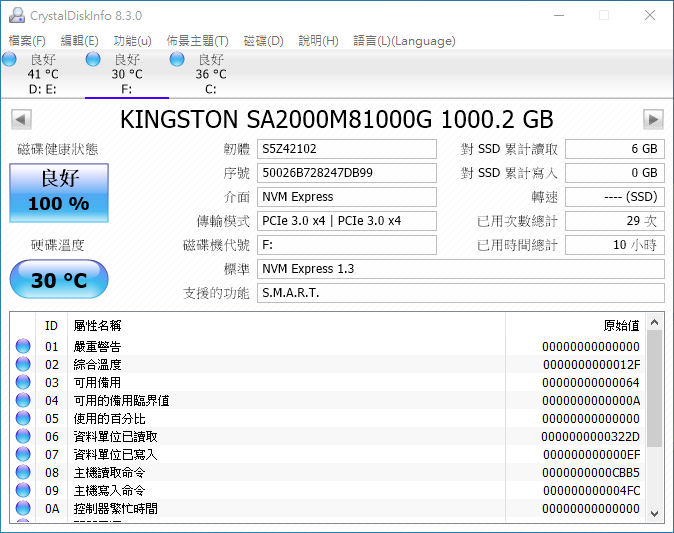Click the supported features field S.M.A.R.T.

click(461, 293)
